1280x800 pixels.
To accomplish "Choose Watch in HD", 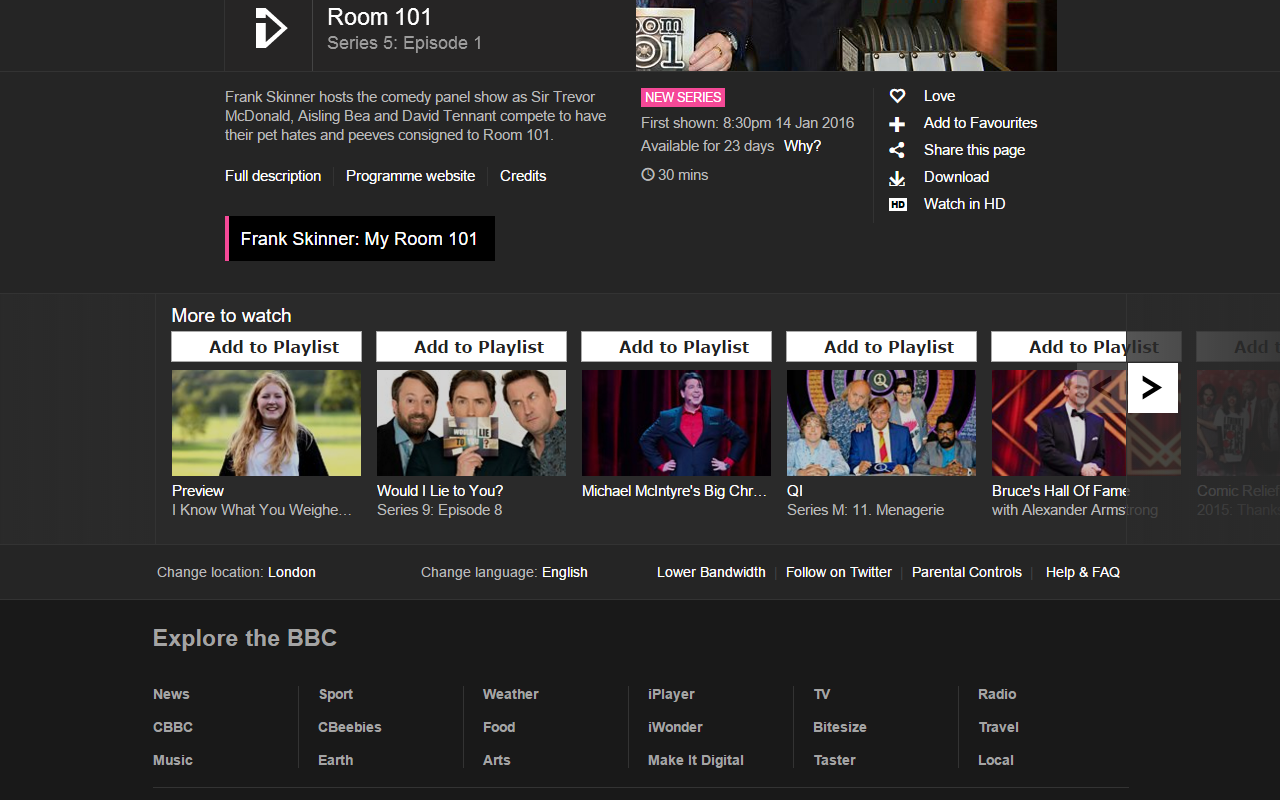I will click(964, 204).
